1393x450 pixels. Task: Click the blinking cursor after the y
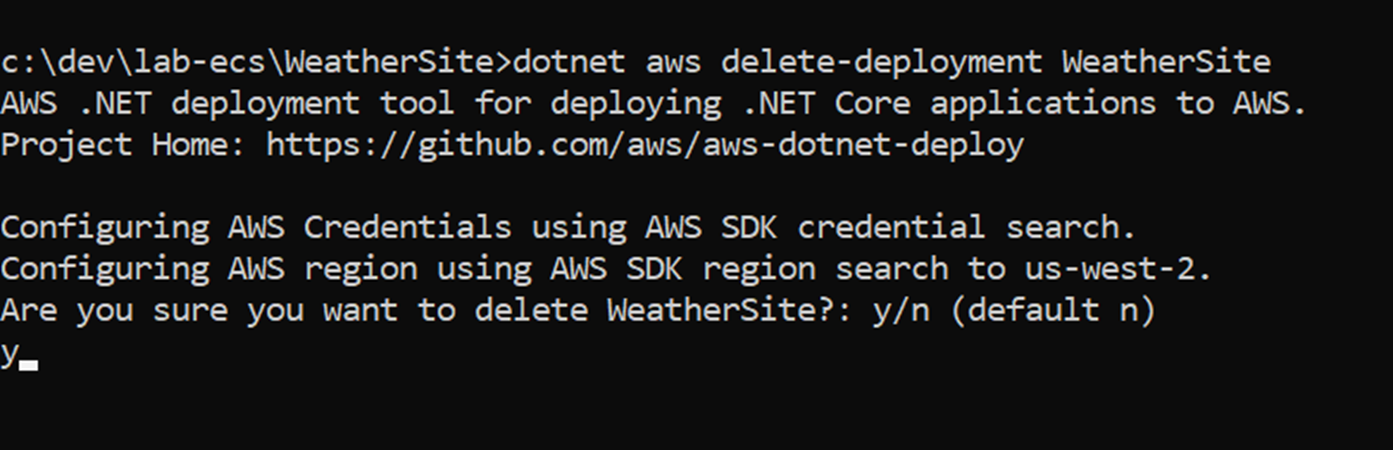(x=28, y=366)
